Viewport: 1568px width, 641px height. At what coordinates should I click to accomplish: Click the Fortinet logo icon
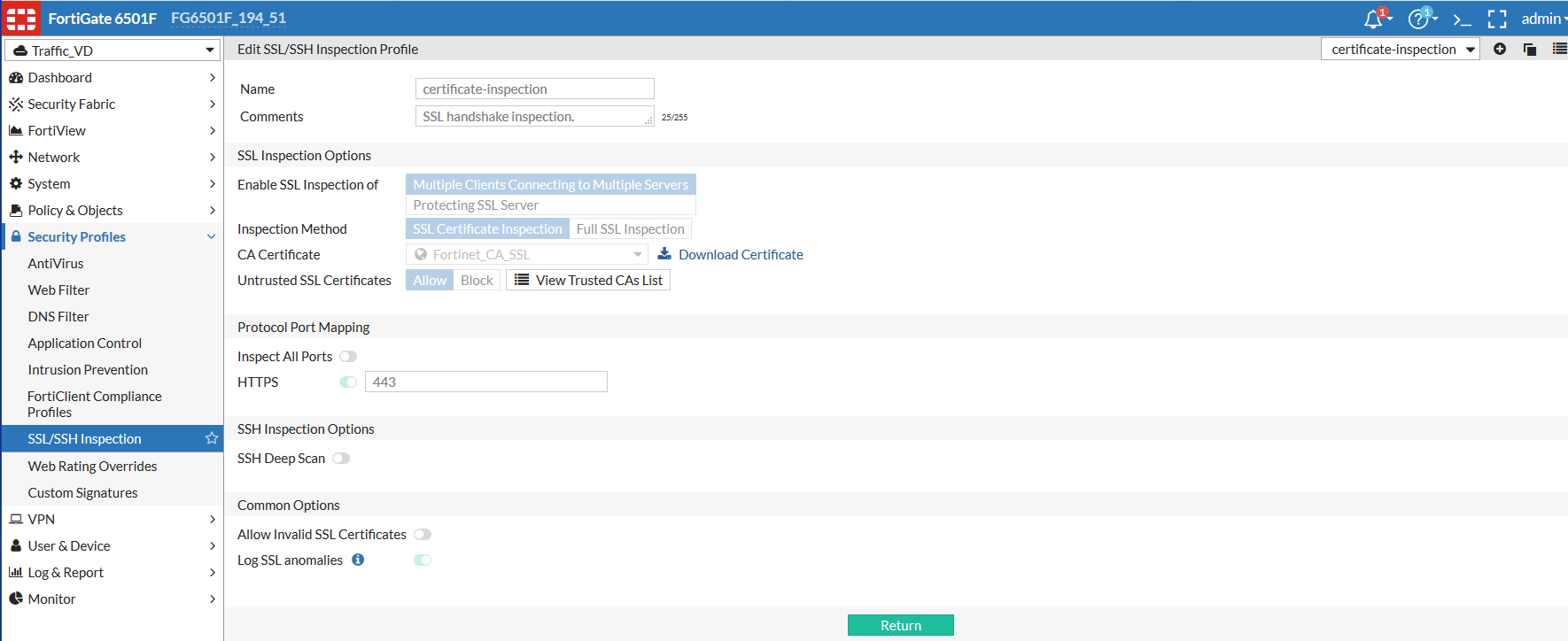[21, 18]
